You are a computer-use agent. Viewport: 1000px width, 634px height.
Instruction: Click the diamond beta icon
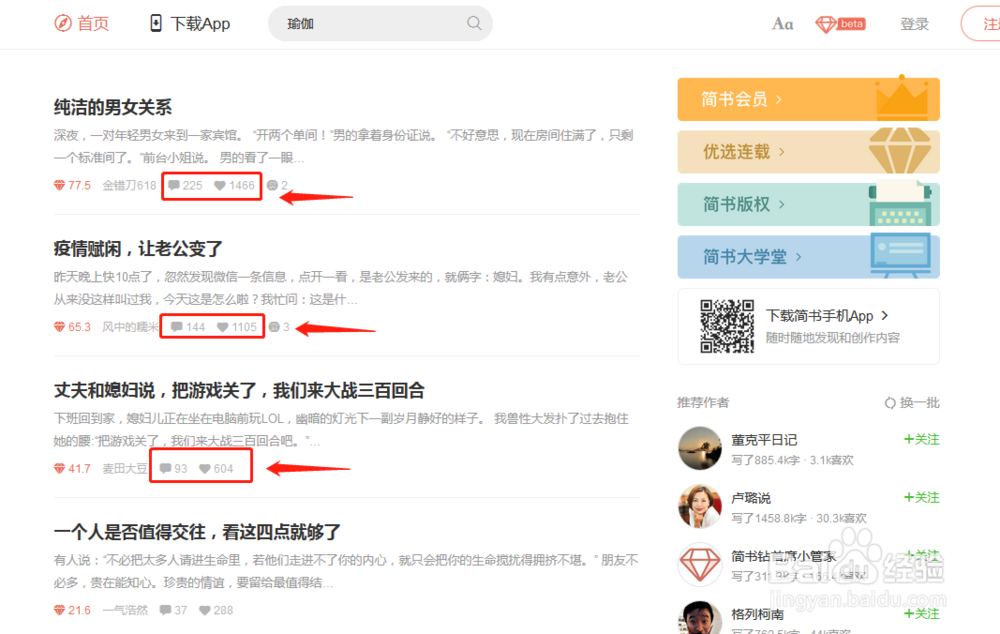click(x=841, y=24)
